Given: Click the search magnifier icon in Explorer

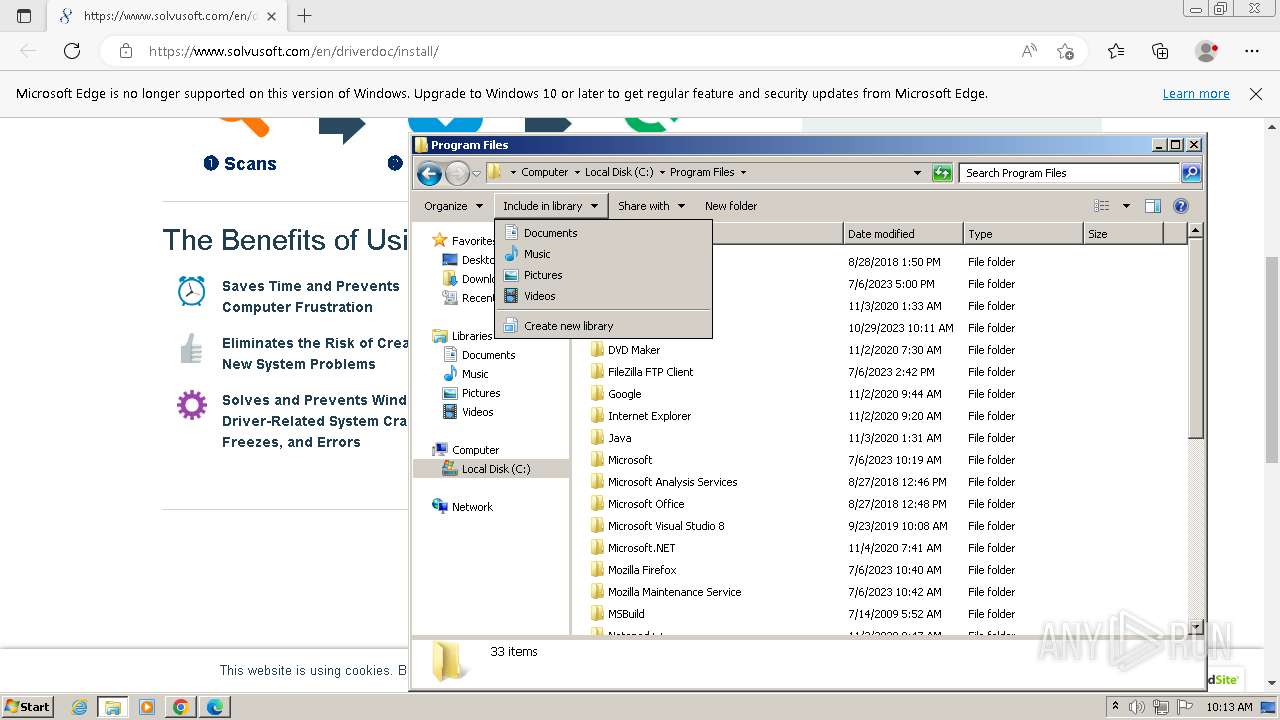Looking at the screenshot, I should (1190, 173).
